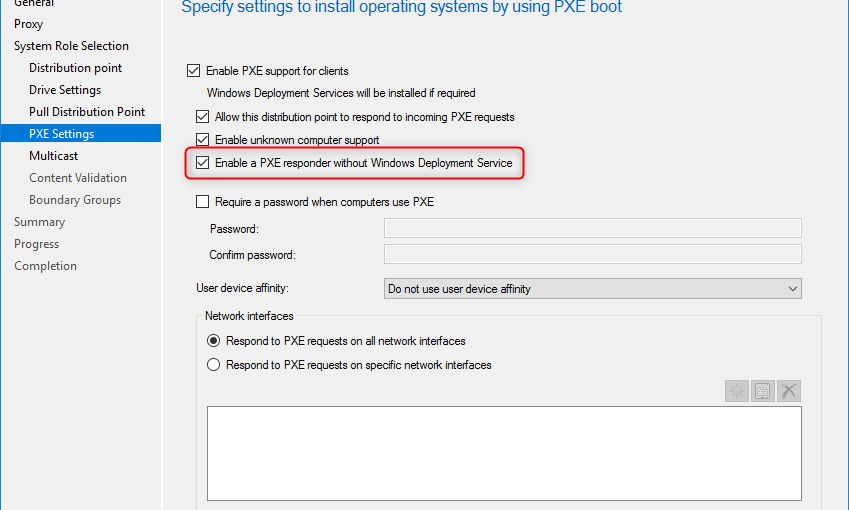Open Pull Distribution Point step
The height and width of the screenshot is (510, 849).
click(87, 112)
